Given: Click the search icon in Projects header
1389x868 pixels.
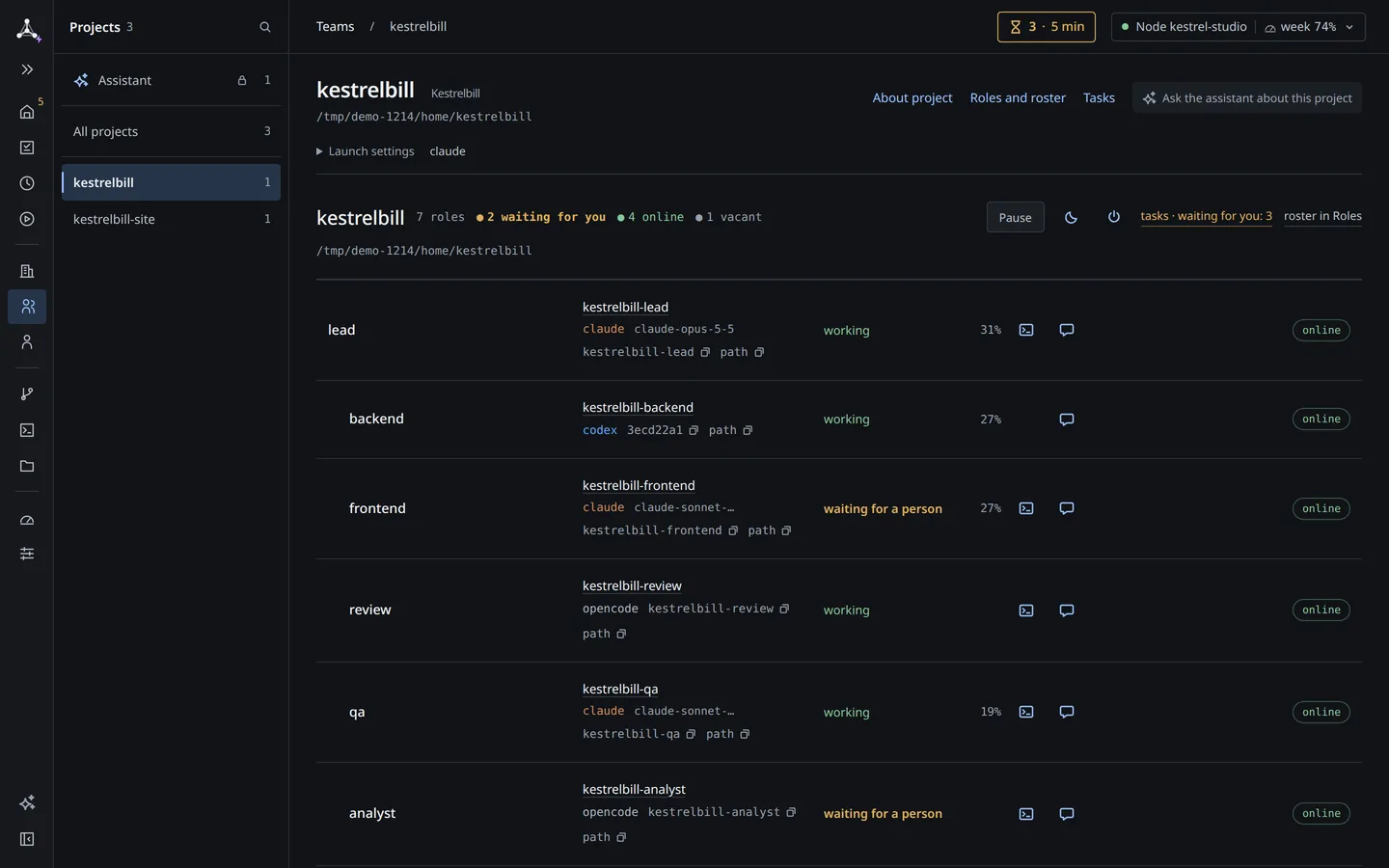Looking at the screenshot, I should pos(265,27).
